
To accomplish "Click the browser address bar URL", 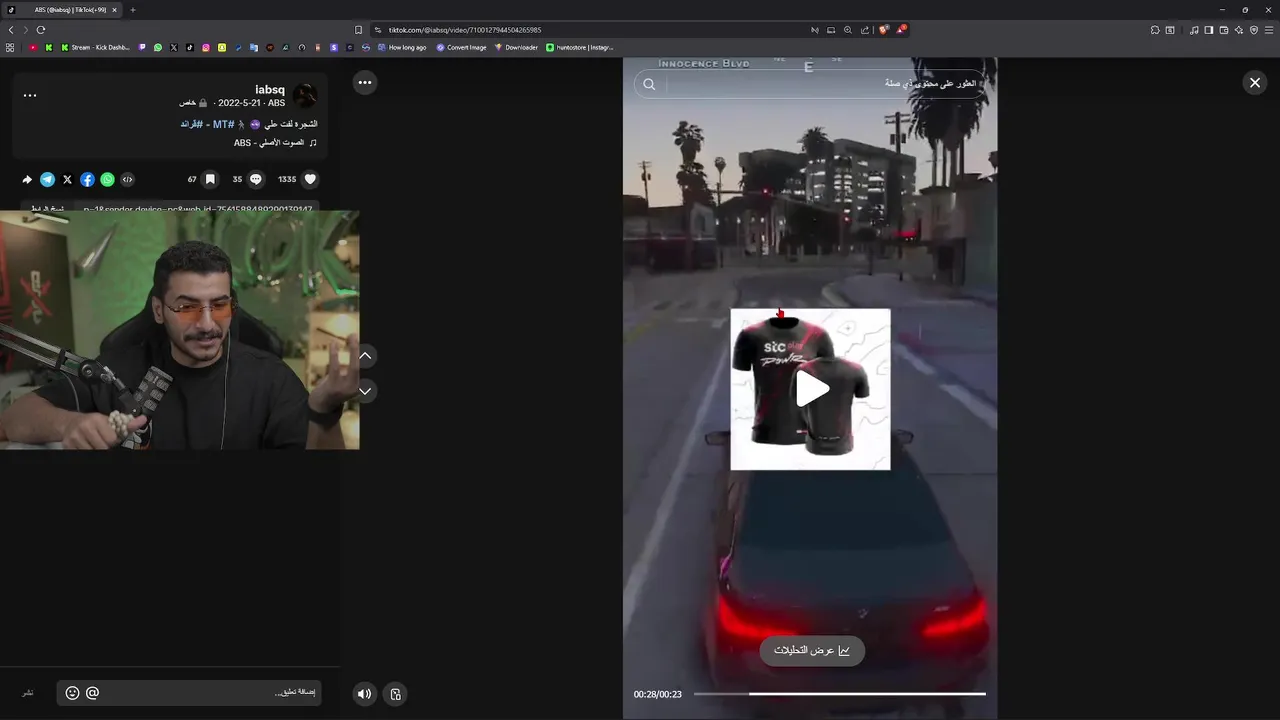I will pos(465,30).
